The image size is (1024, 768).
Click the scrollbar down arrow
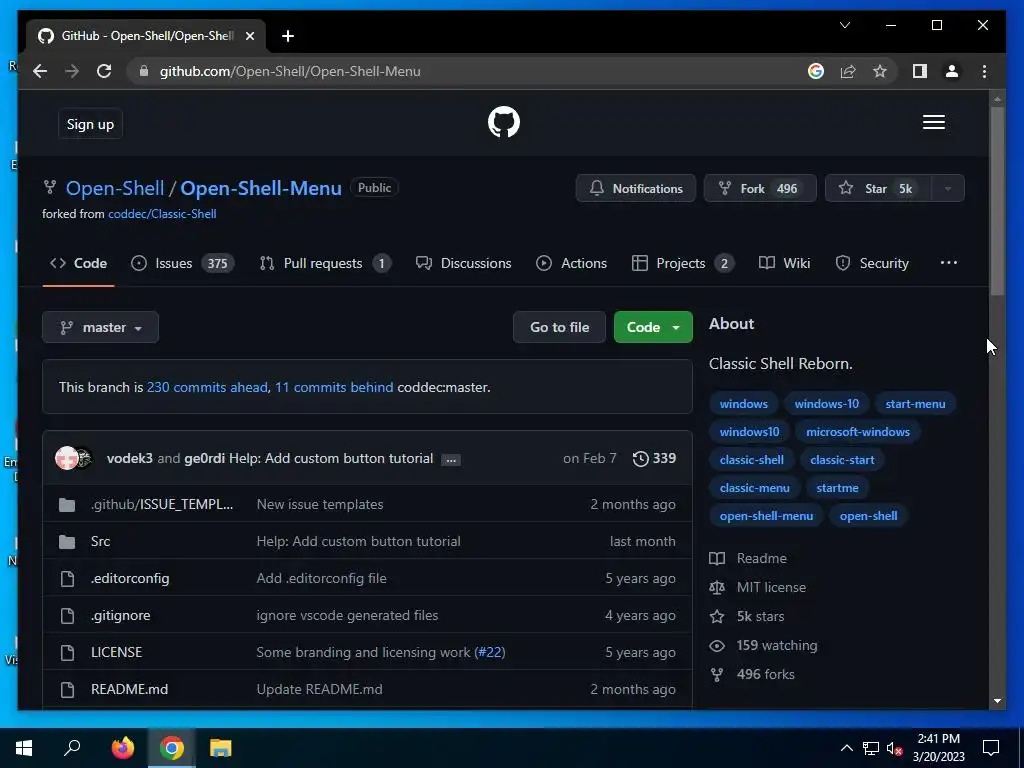(997, 701)
